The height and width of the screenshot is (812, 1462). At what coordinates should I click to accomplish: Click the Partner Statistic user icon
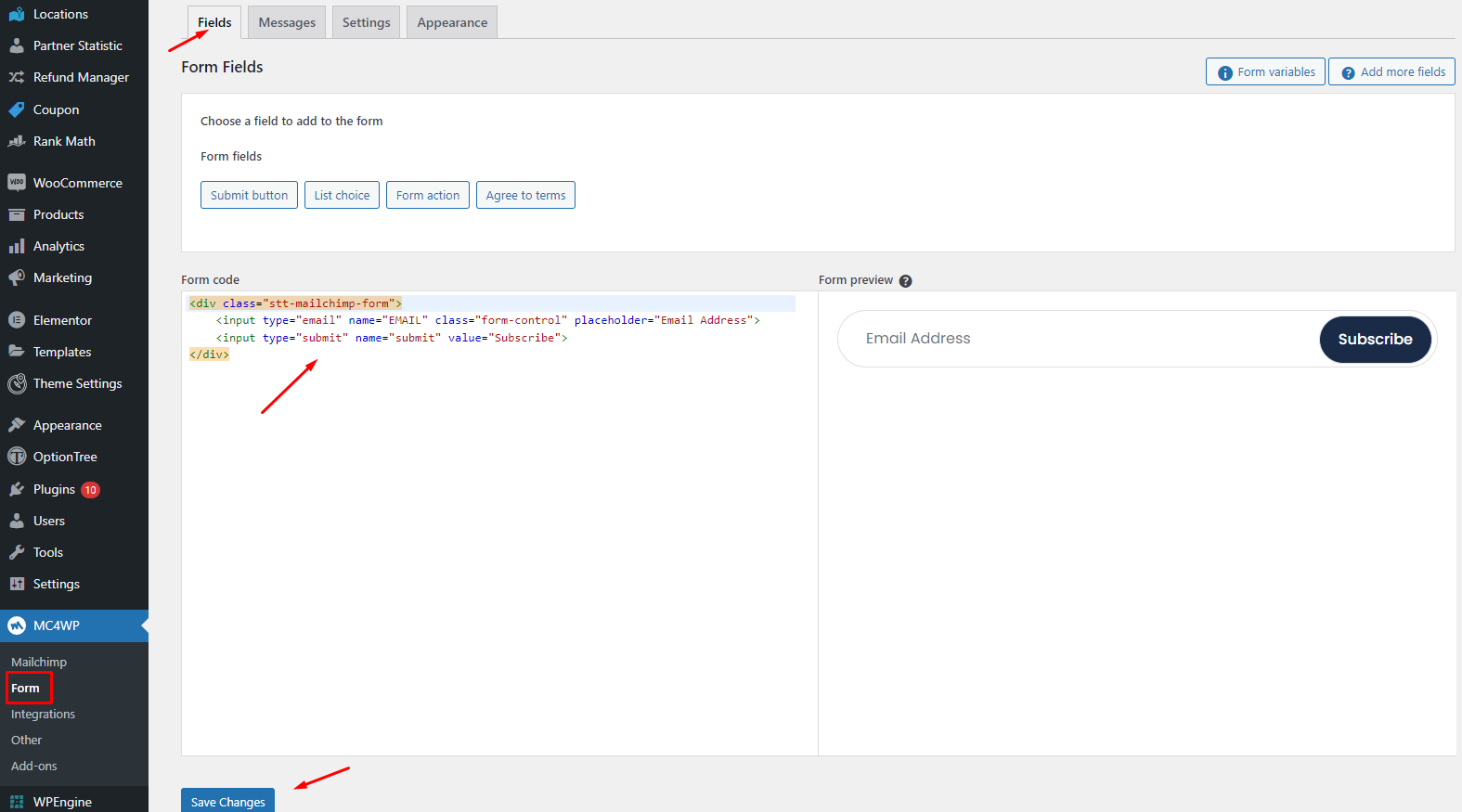17,45
